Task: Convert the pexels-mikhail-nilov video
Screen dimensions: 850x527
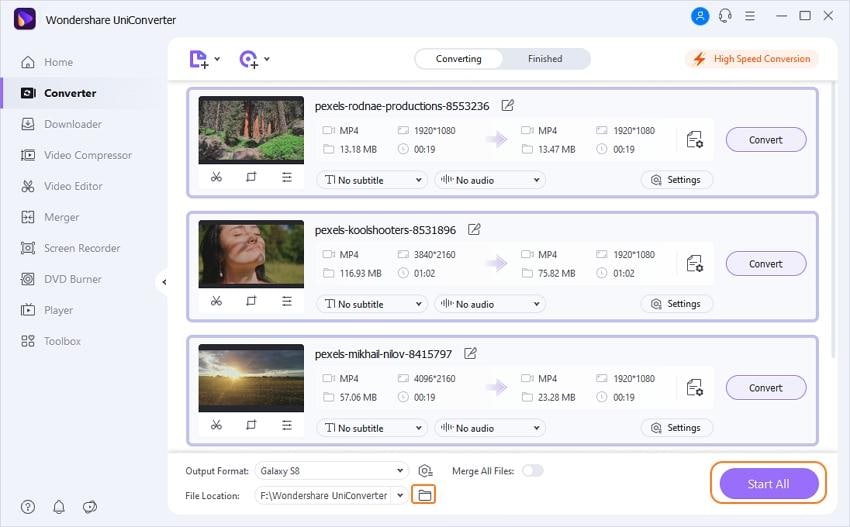Action: click(765, 388)
